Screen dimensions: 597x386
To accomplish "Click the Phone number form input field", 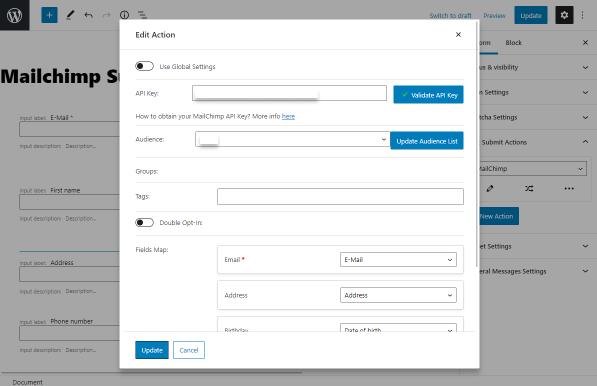I will pyautogui.click(x=69, y=333).
